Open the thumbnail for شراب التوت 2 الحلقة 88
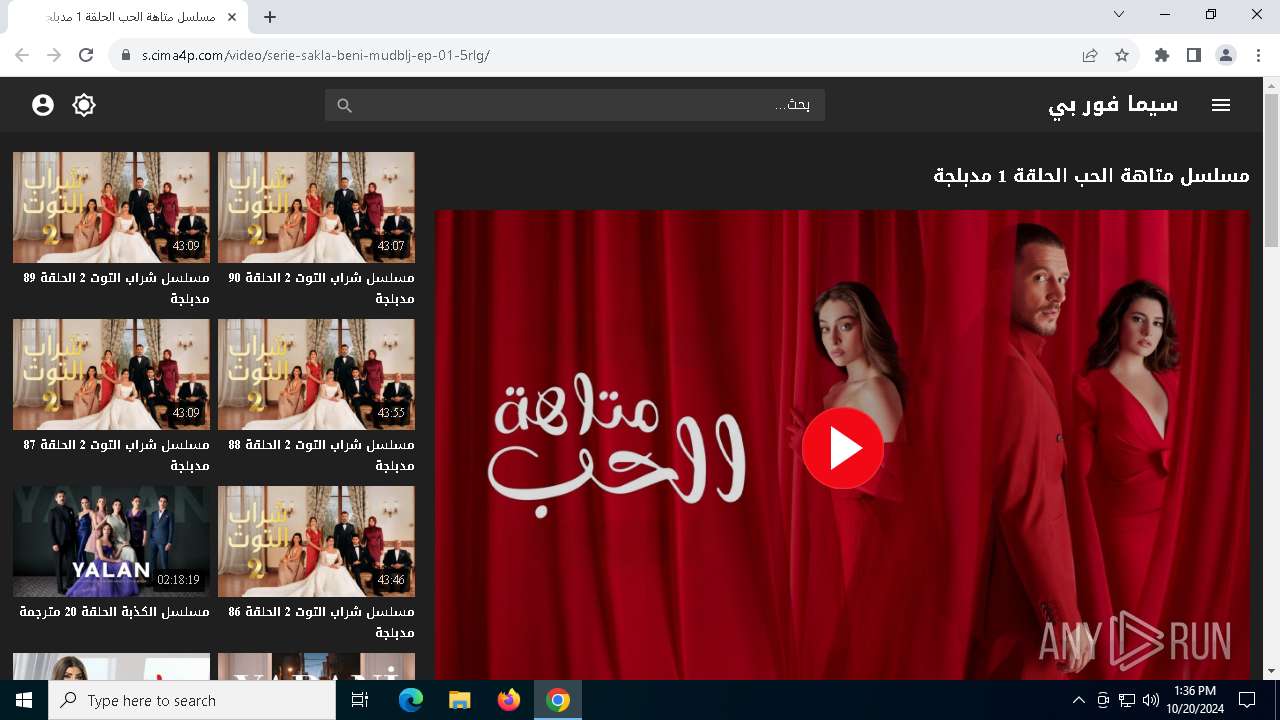1280x720 pixels. 316,374
